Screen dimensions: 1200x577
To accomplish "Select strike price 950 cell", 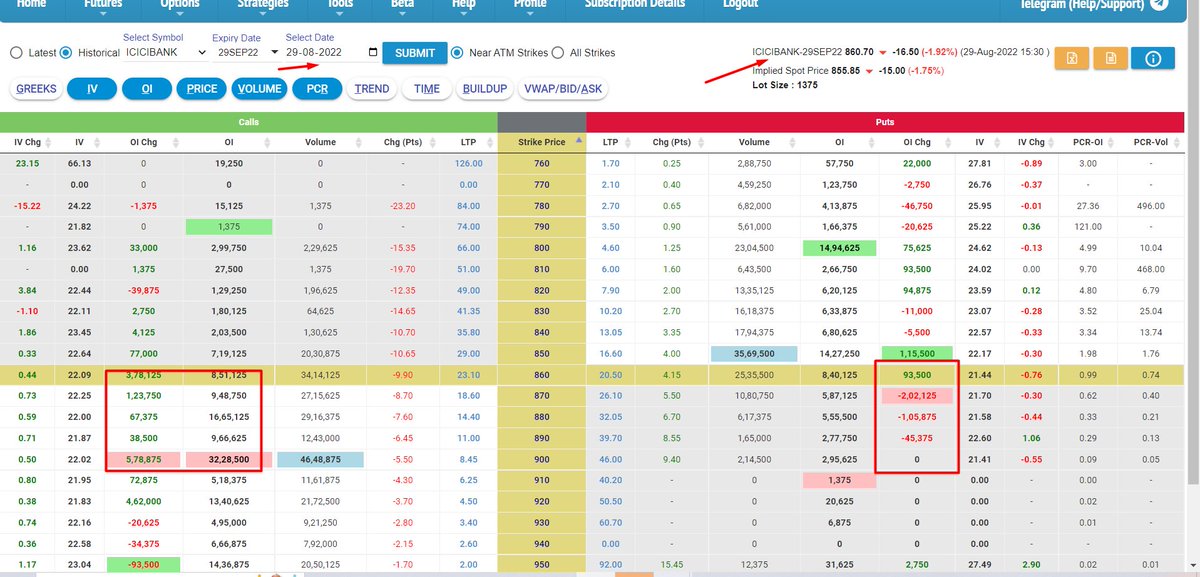I will pyautogui.click(x=541, y=564).
